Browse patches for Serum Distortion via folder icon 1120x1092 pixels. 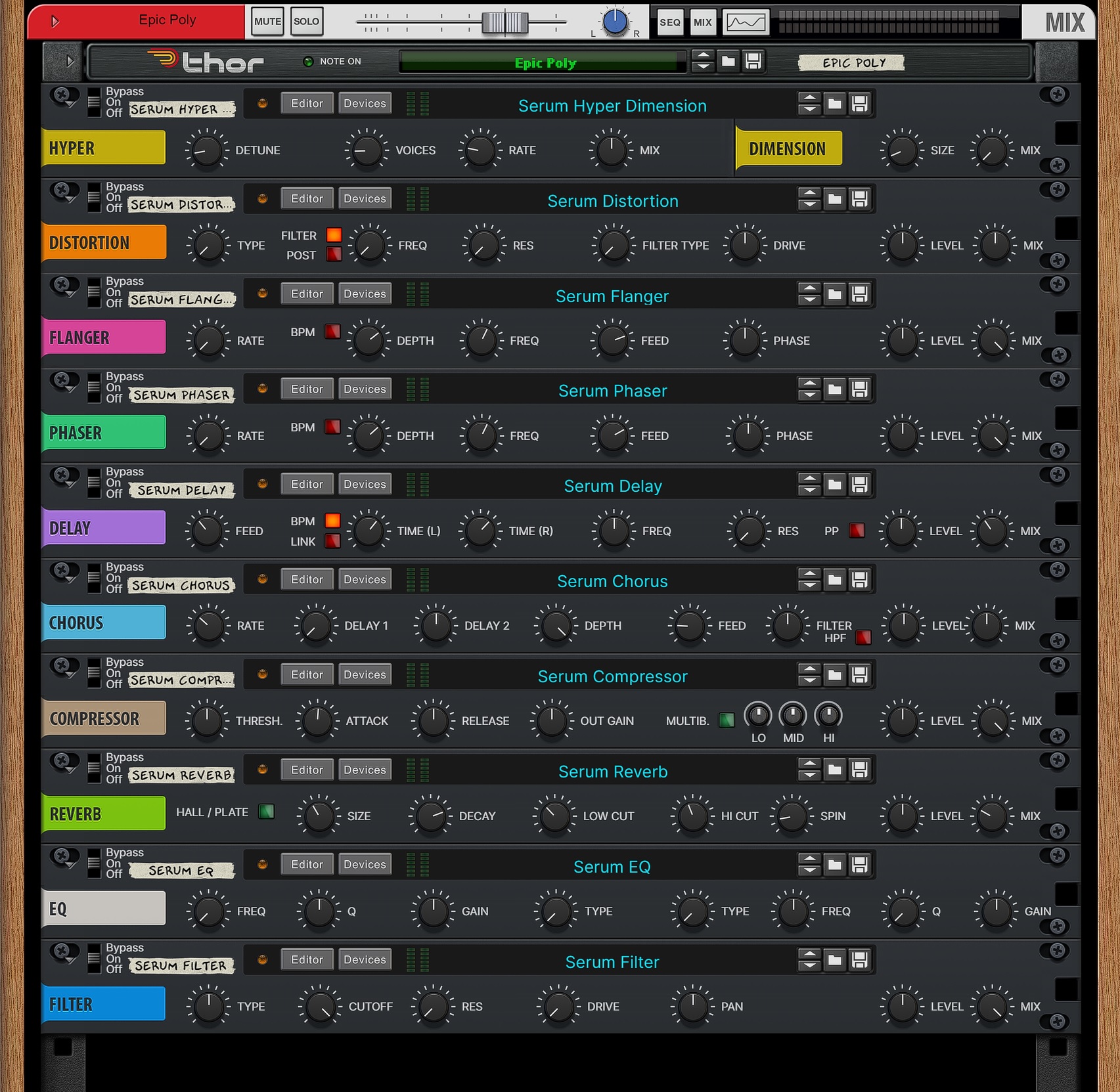(x=834, y=199)
